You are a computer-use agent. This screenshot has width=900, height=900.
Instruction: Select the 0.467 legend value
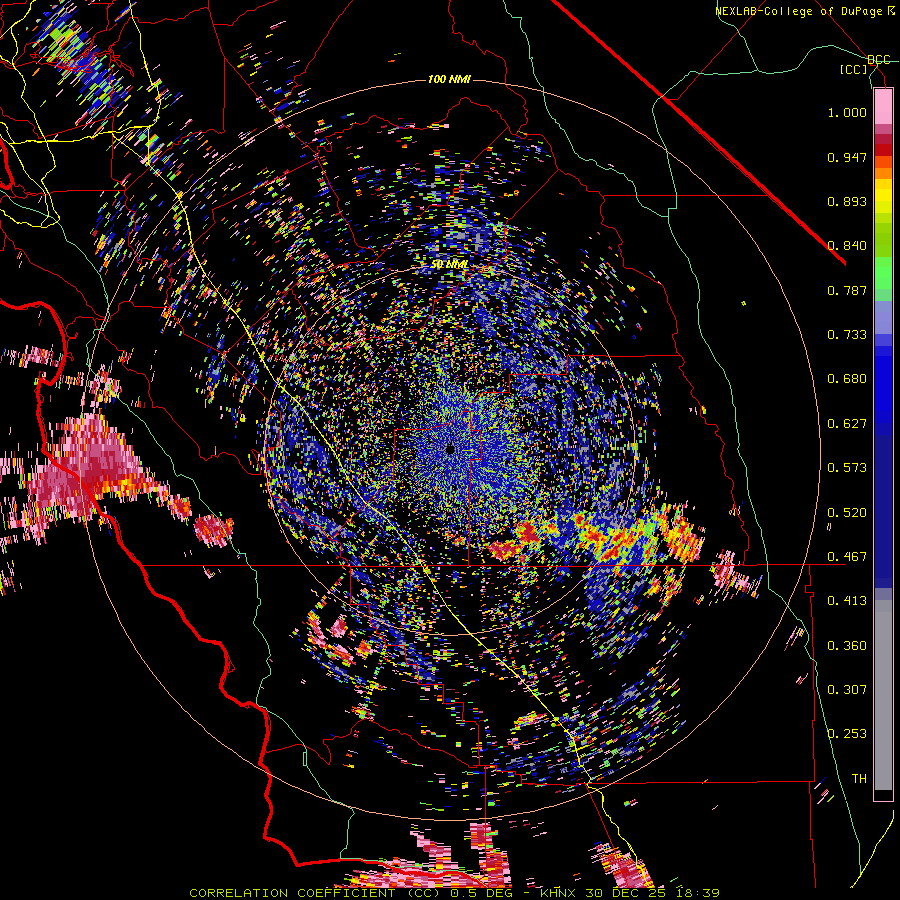click(x=847, y=557)
